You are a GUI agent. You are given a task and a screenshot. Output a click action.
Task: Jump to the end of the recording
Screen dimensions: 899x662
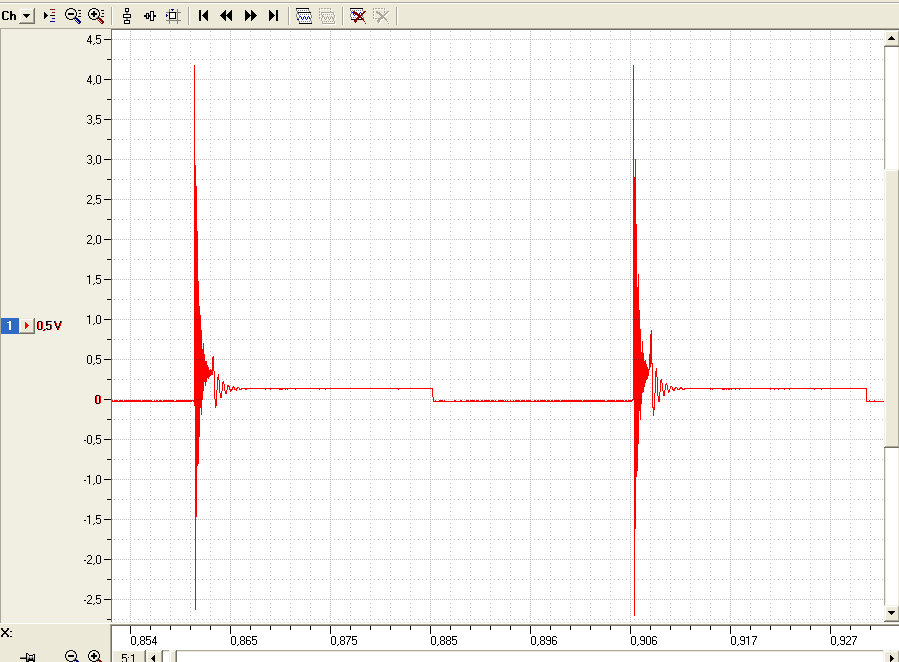click(x=273, y=16)
